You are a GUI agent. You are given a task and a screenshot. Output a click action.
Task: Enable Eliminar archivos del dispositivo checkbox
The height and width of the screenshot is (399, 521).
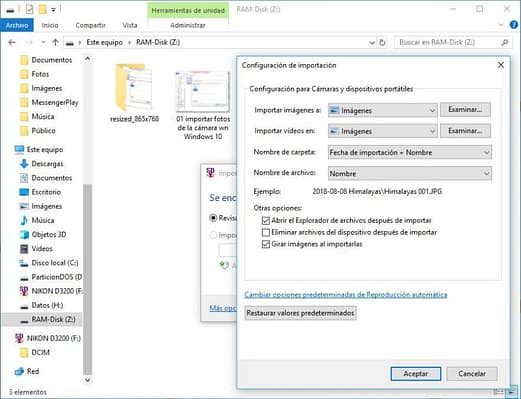[266, 232]
